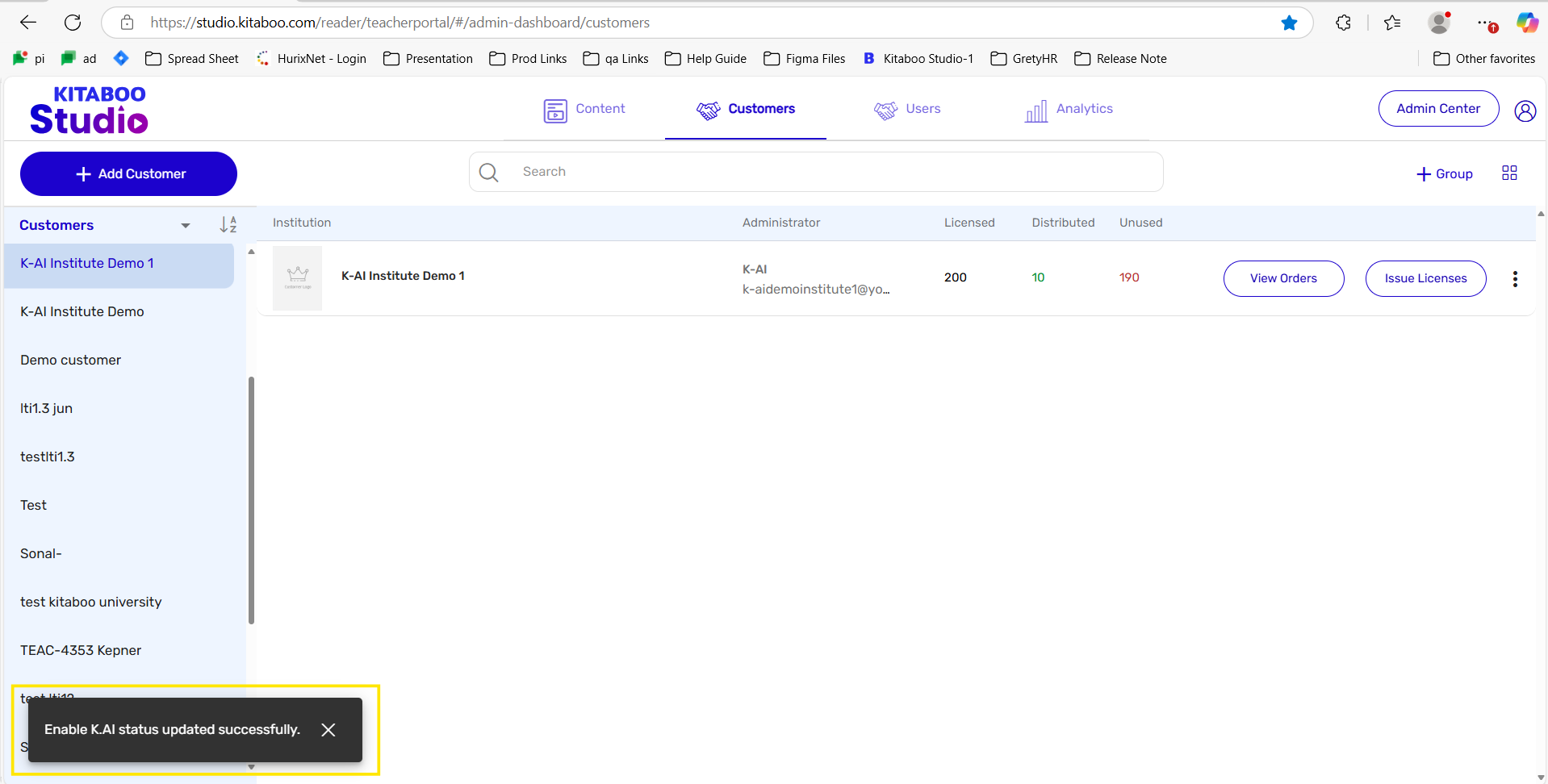Go back in browser history
This screenshot has height=784, width=1548.
tap(28, 23)
